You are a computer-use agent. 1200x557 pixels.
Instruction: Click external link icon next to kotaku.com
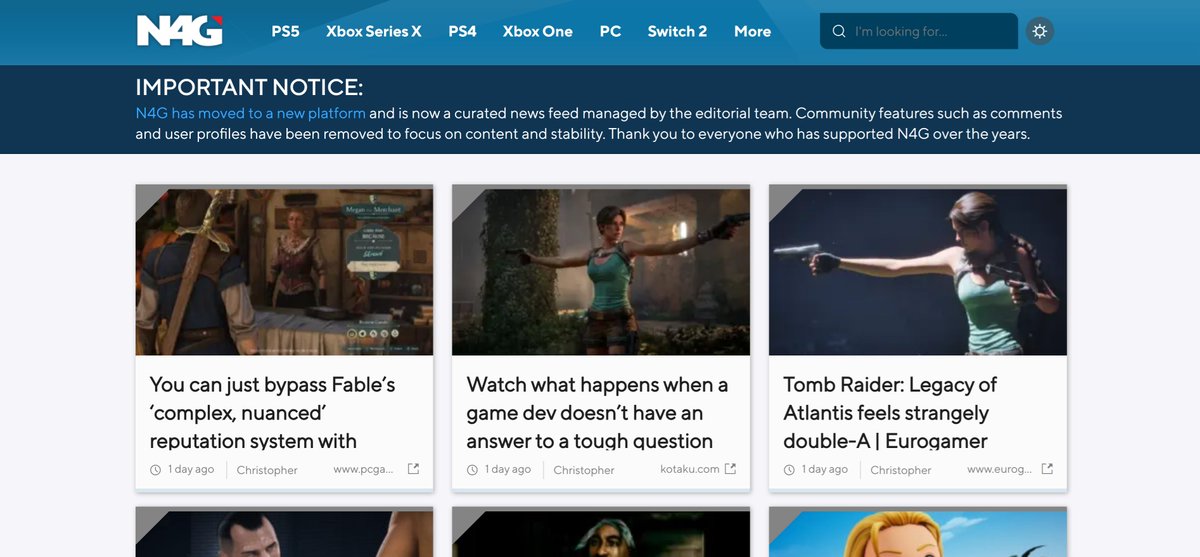(730, 469)
